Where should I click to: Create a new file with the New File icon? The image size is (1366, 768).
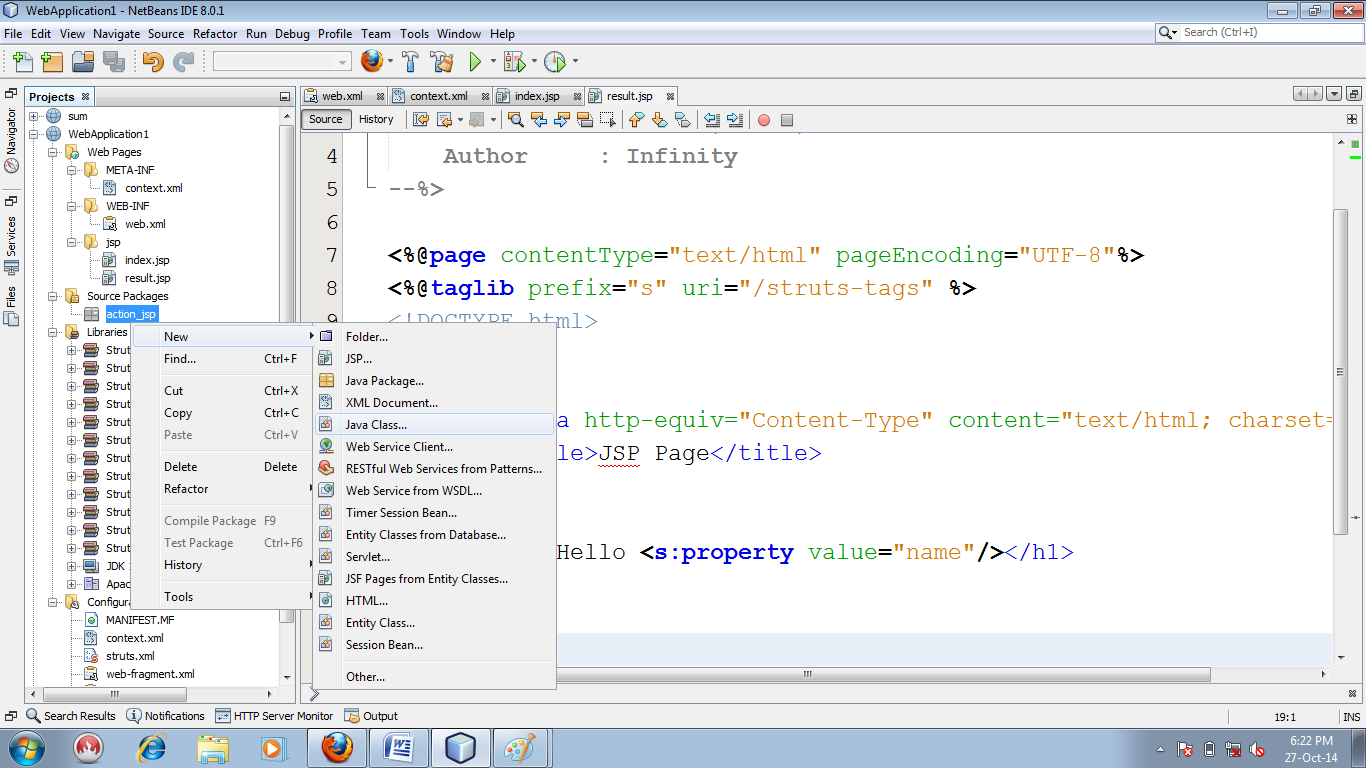coord(22,61)
